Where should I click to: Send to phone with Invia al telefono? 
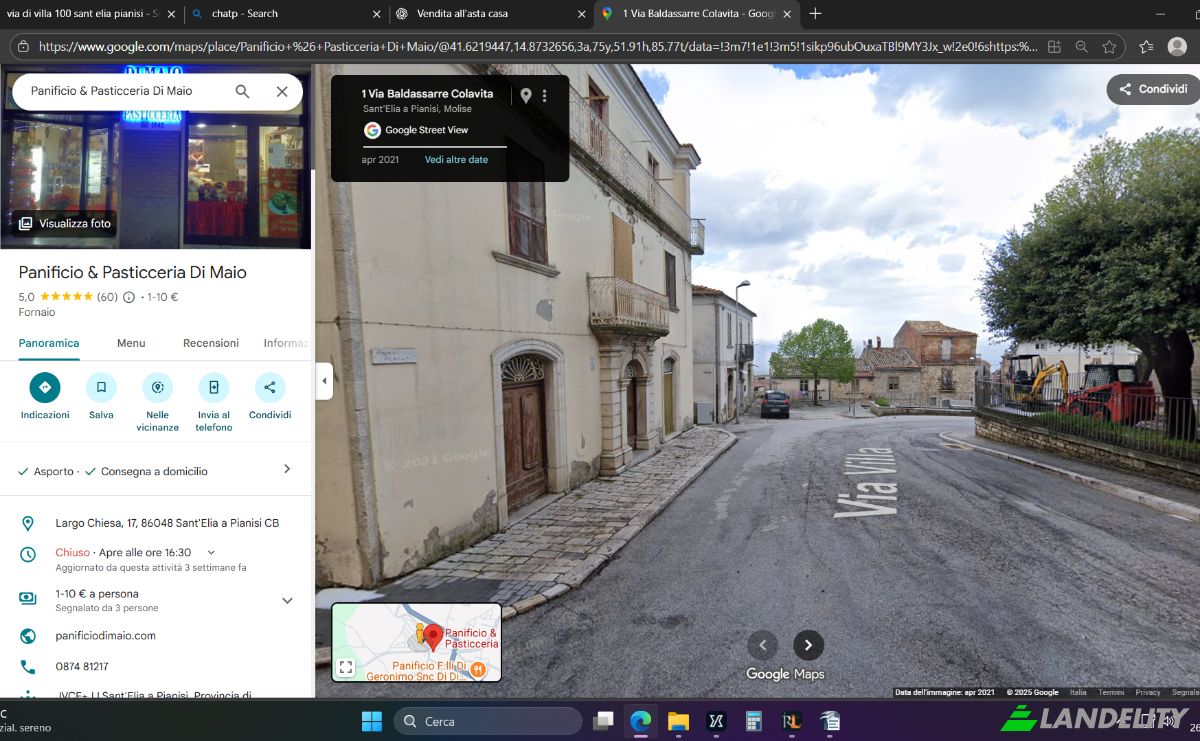click(x=213, y=387)
